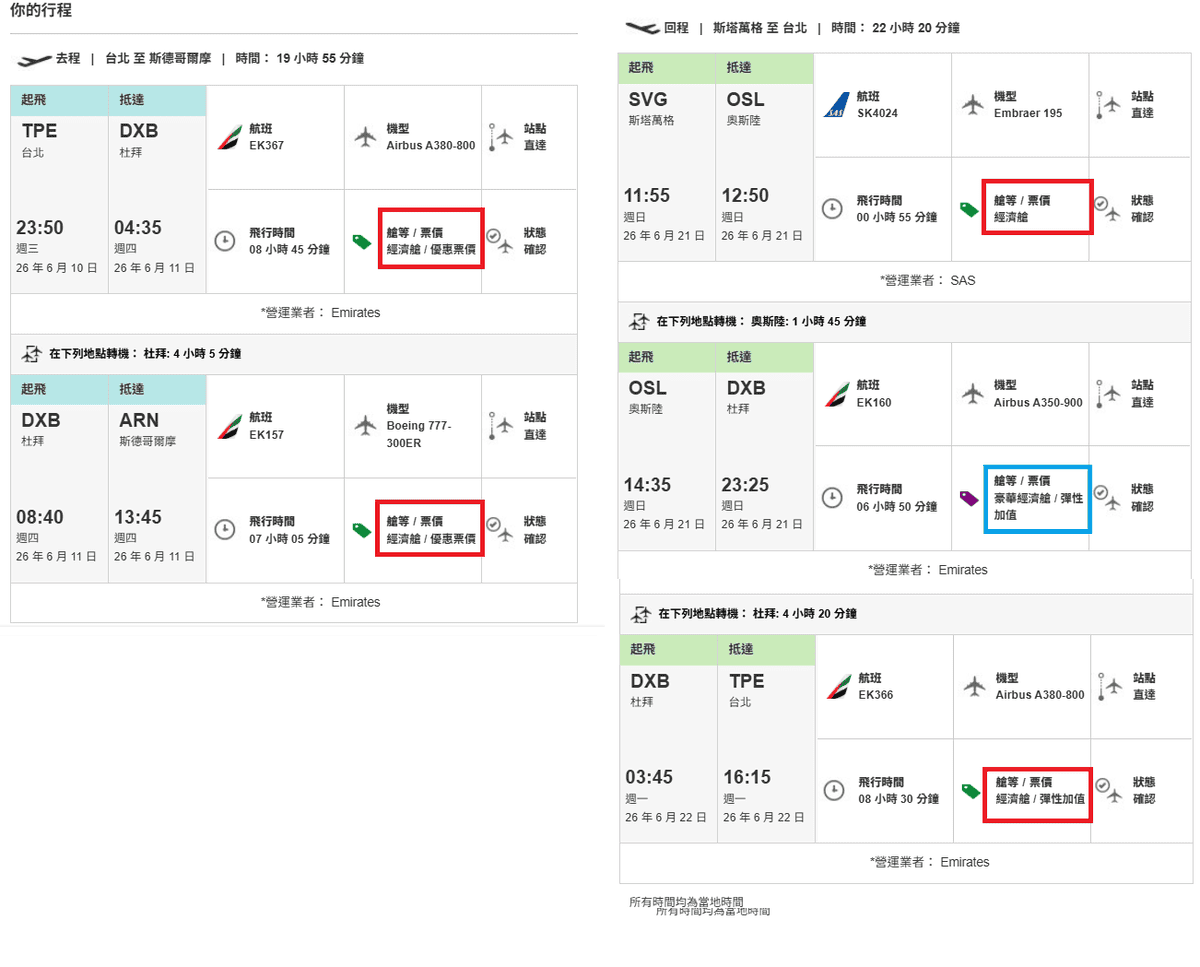
Task: Click aircraft icon beside Airbus A380-800 on EK367
Action: pos(365,137)
